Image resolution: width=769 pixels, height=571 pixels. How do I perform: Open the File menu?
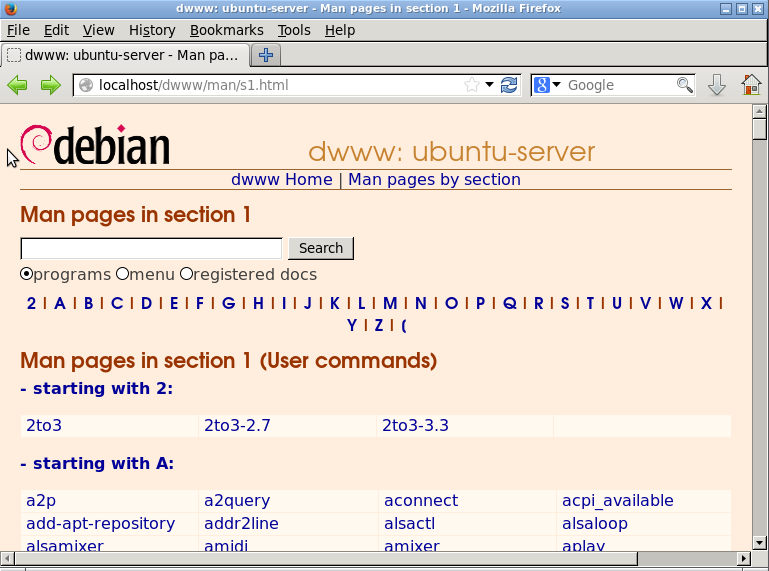tap(18, 30)
